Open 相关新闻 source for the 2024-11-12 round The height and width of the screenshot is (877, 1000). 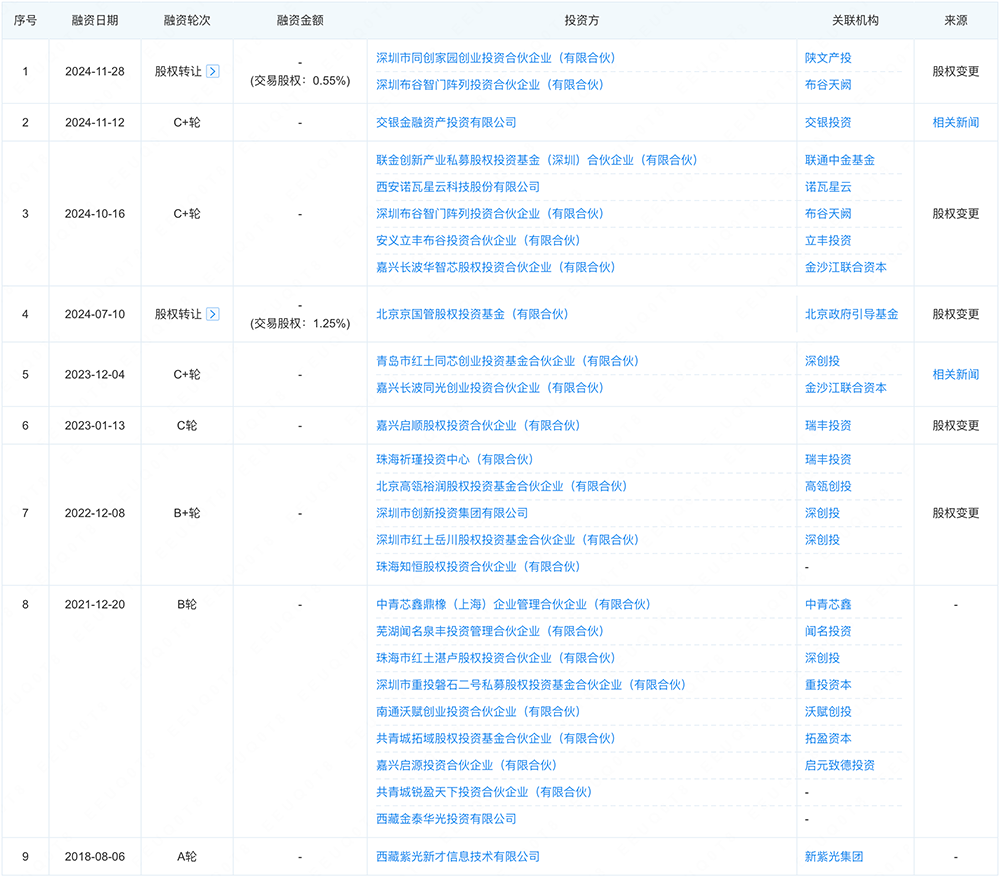(x=955, y=122)
